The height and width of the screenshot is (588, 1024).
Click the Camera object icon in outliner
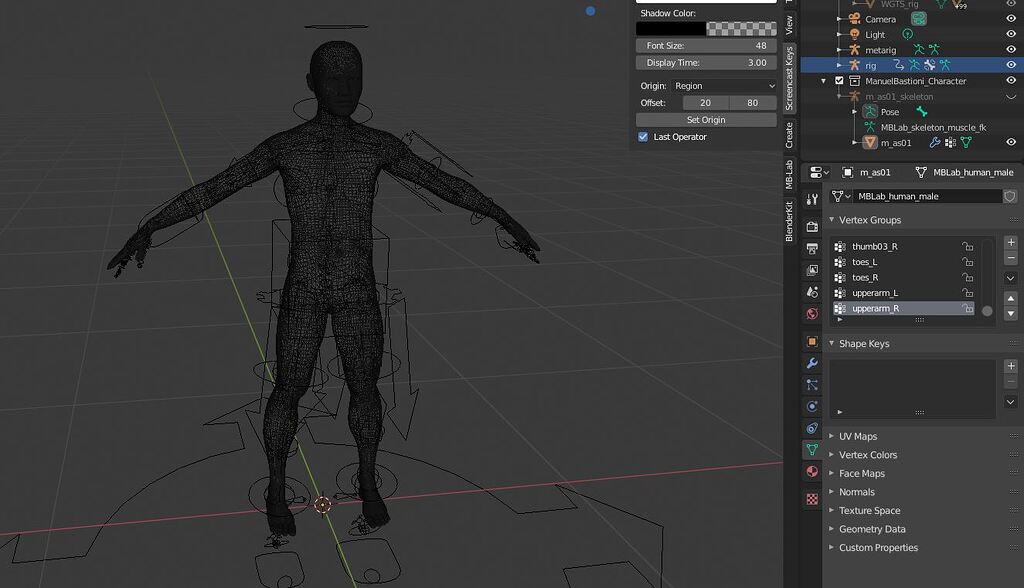pyautogui.click(x=854, y=18)
